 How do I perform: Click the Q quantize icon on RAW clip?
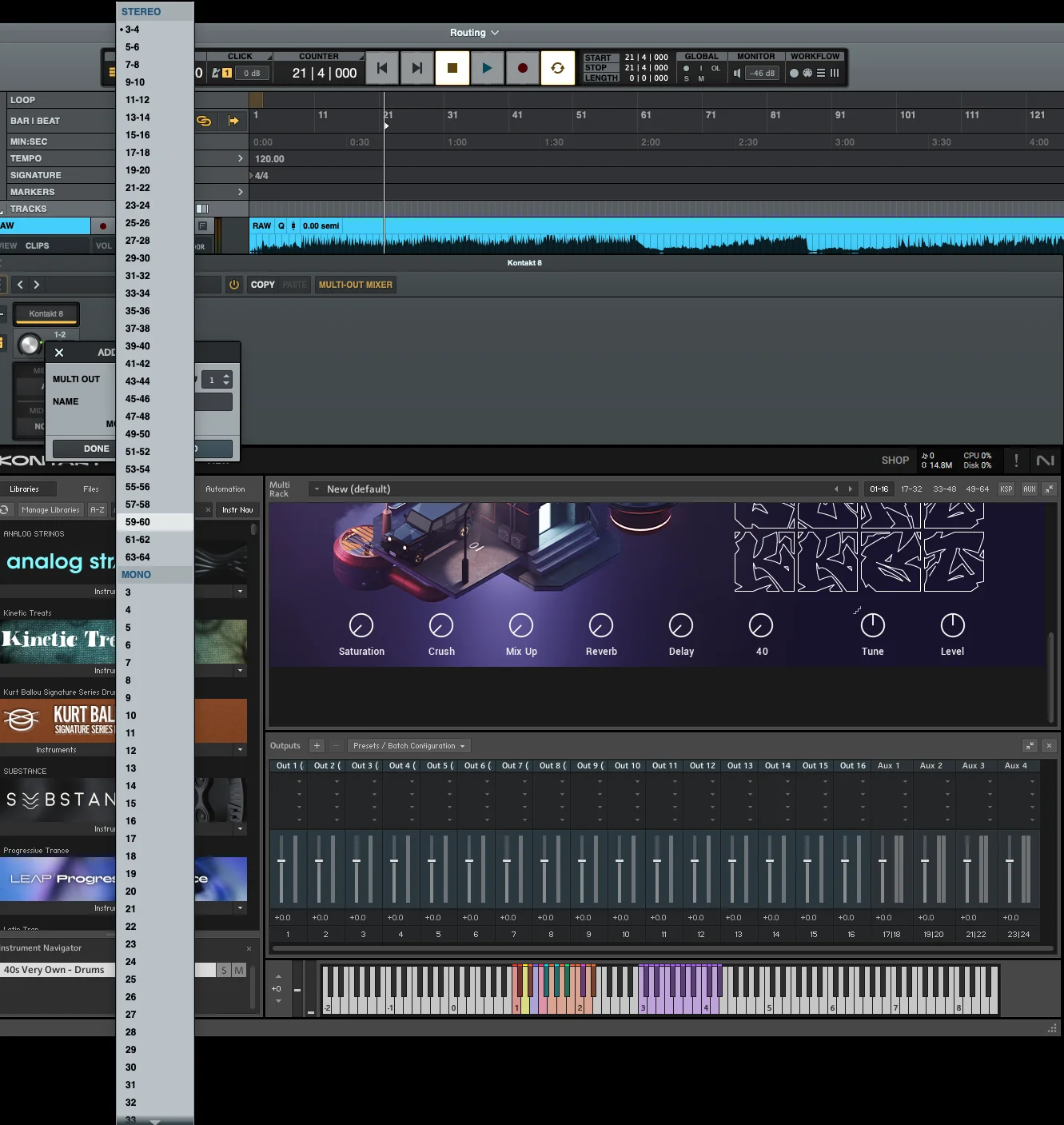281,226
